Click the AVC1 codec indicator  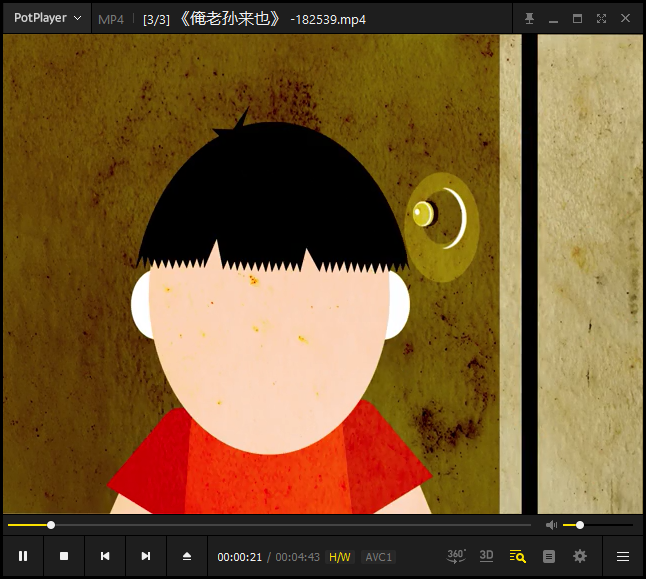point(378,557)
